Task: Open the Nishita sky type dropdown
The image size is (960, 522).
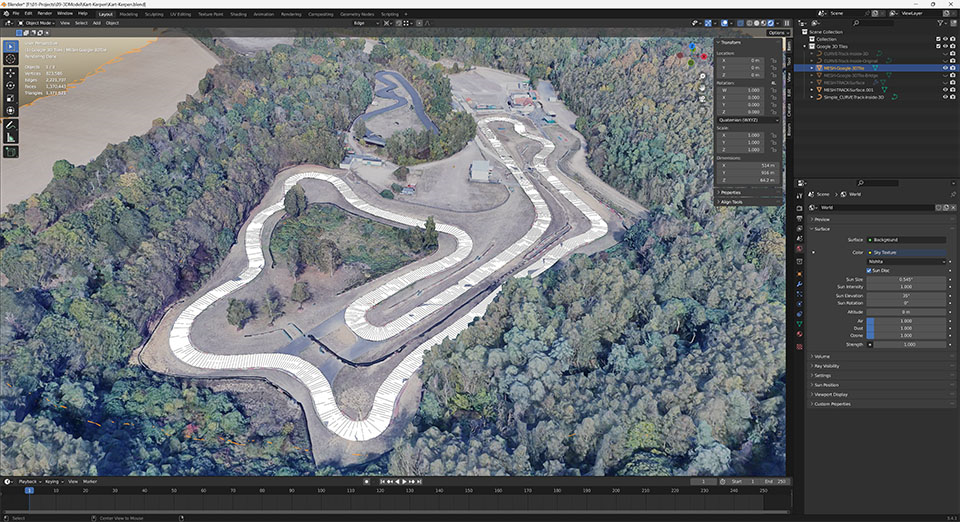Action: [x=907, y=261]
